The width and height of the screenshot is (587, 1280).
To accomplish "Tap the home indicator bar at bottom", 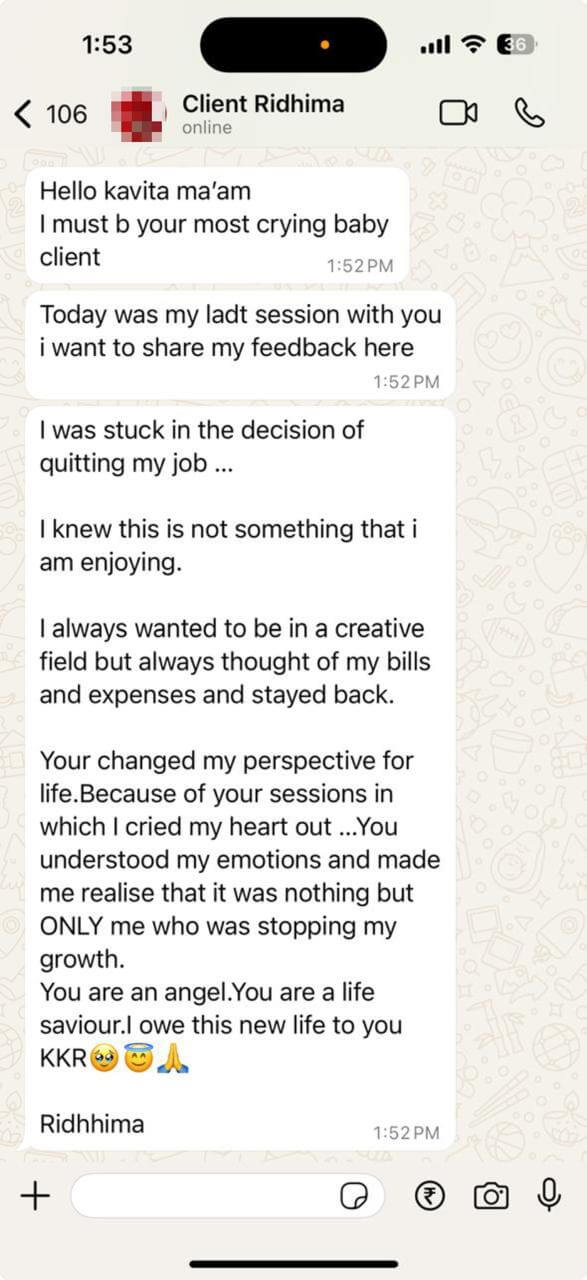I will point(294,1265).
